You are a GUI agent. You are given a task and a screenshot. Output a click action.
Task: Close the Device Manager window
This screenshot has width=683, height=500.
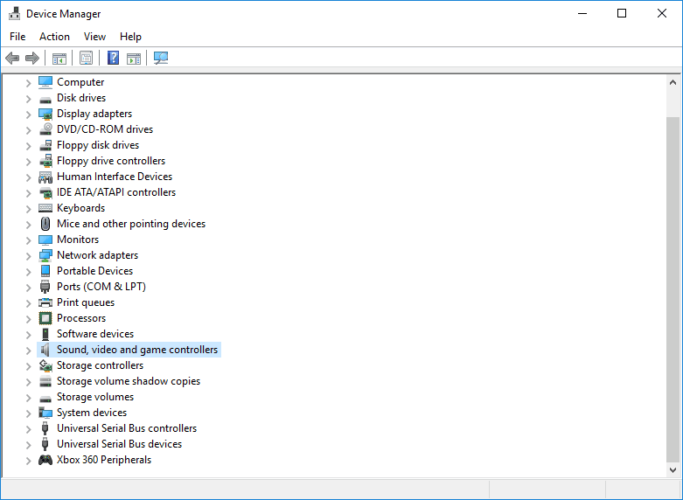click(x=662, y=14)
